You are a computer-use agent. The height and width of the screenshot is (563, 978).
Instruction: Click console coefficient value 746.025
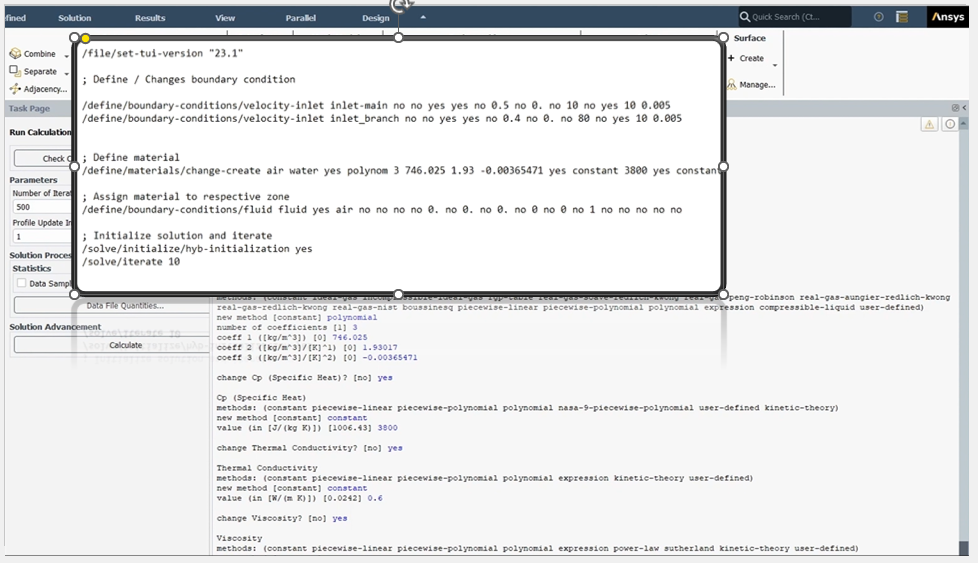pos(350,337)
